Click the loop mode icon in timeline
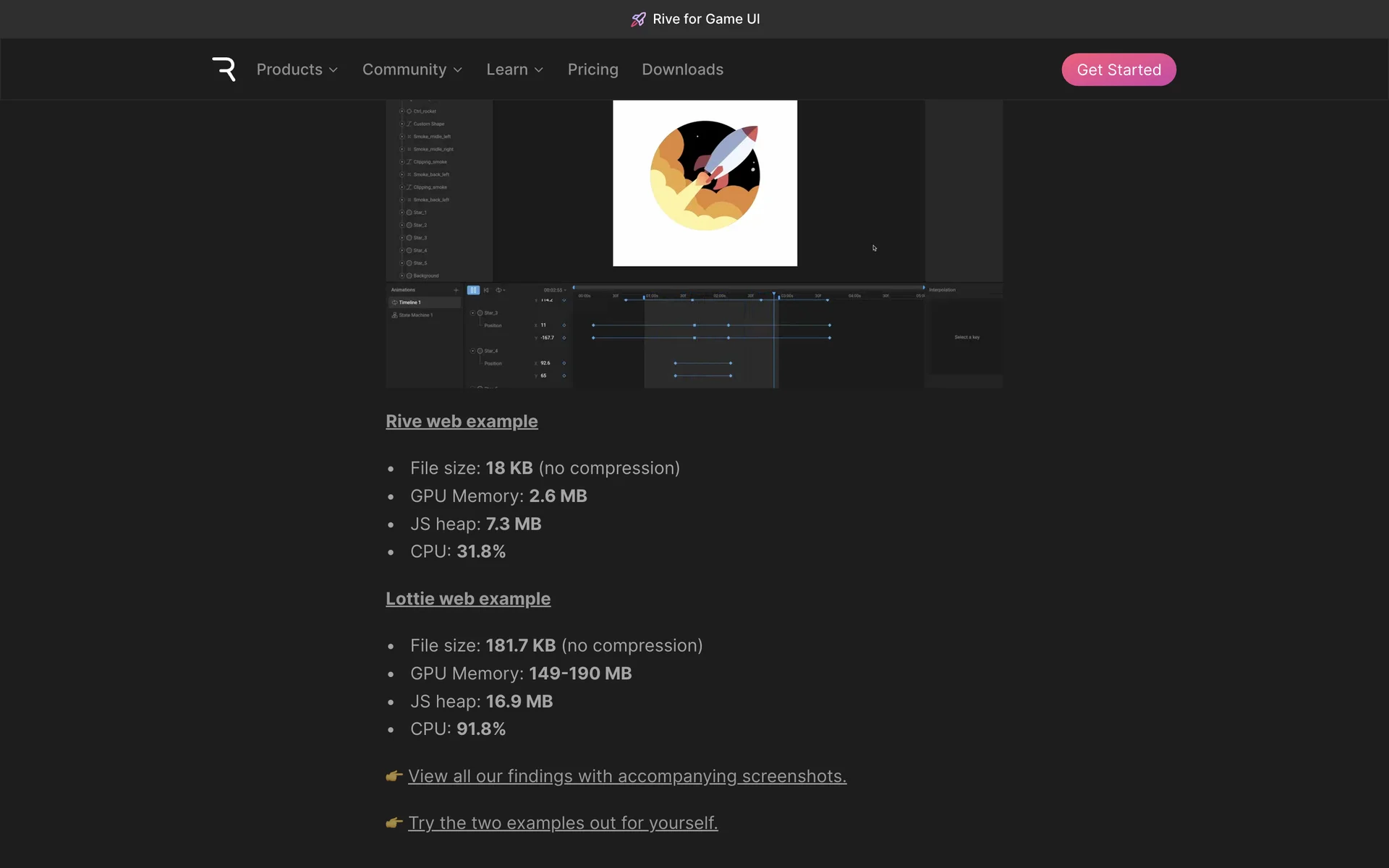The image size is (1389, 868). click(x=499, y=290)
